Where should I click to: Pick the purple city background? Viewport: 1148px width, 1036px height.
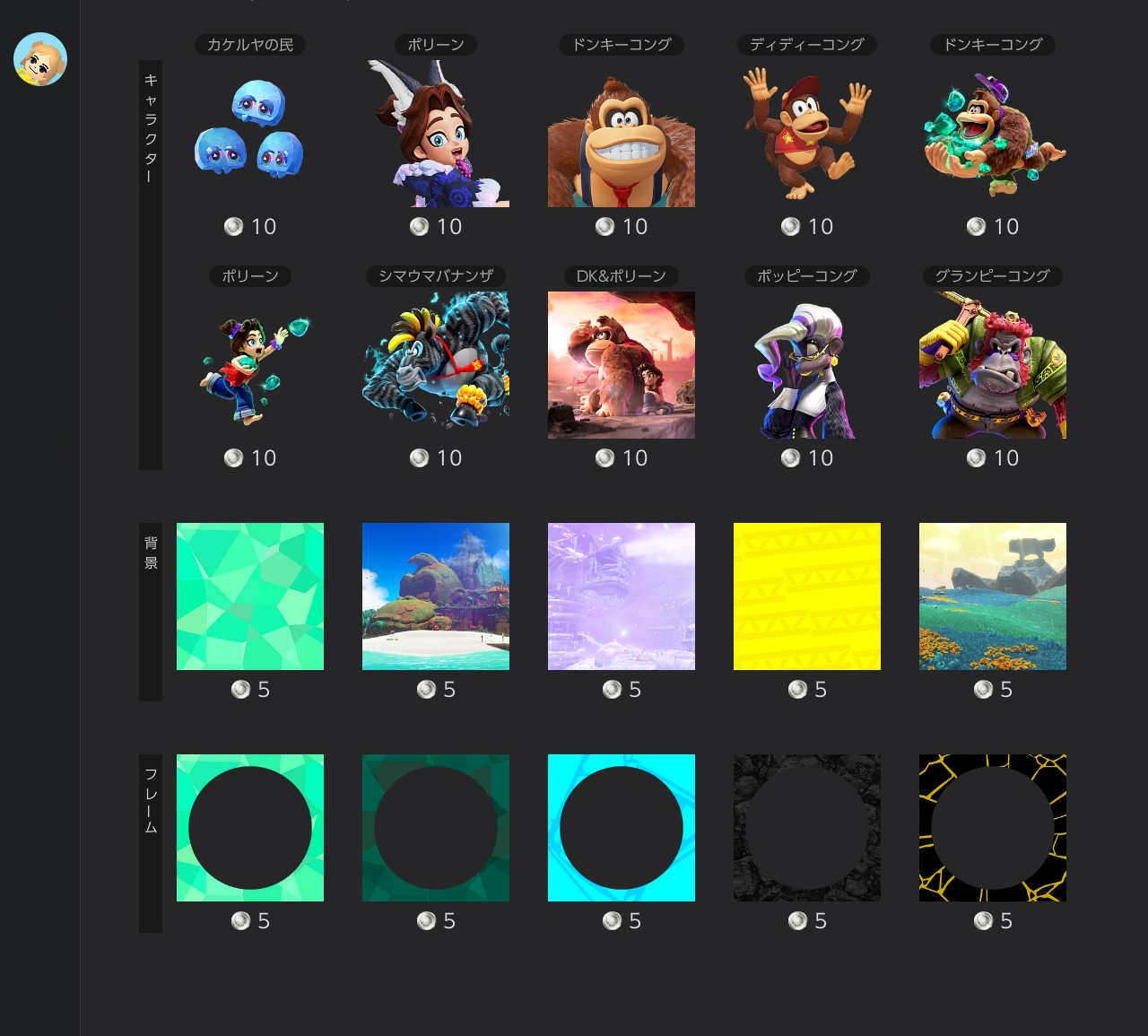click(x=622, y=596)
